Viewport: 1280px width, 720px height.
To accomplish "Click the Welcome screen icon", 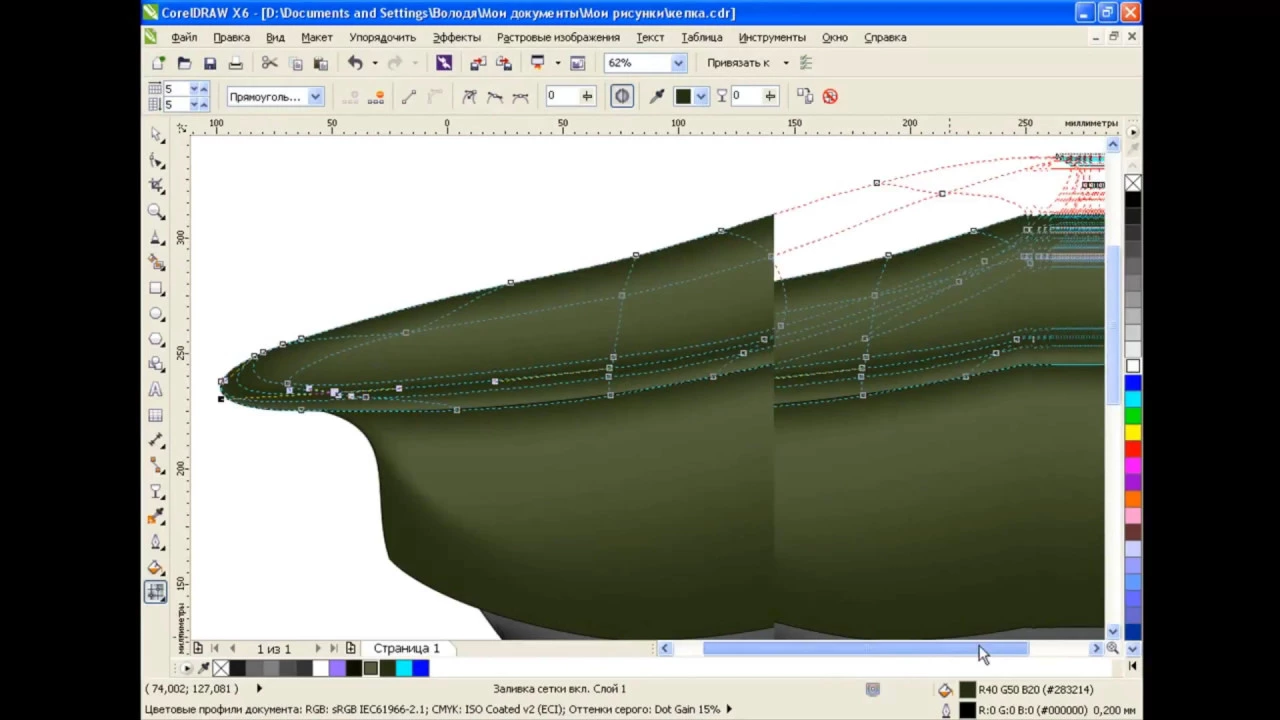I will [577, 63].
